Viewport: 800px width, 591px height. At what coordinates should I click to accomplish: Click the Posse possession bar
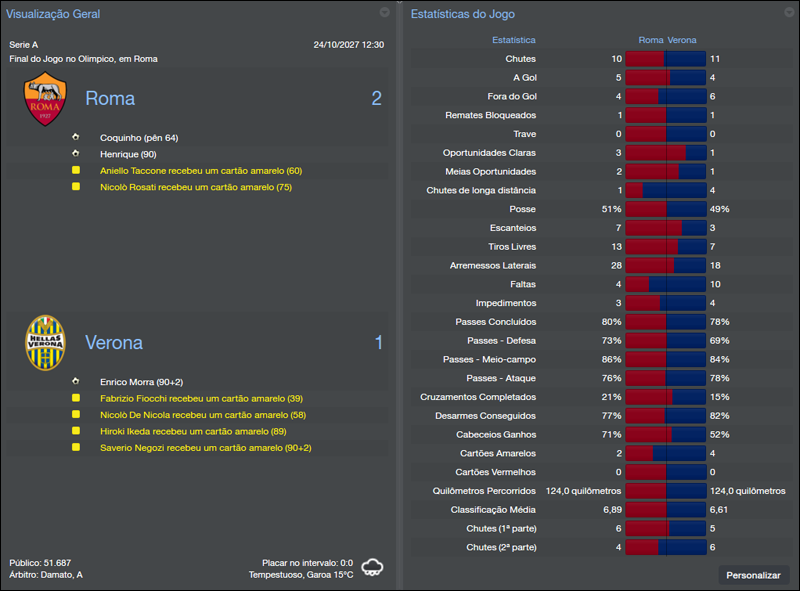coord(665,209)
